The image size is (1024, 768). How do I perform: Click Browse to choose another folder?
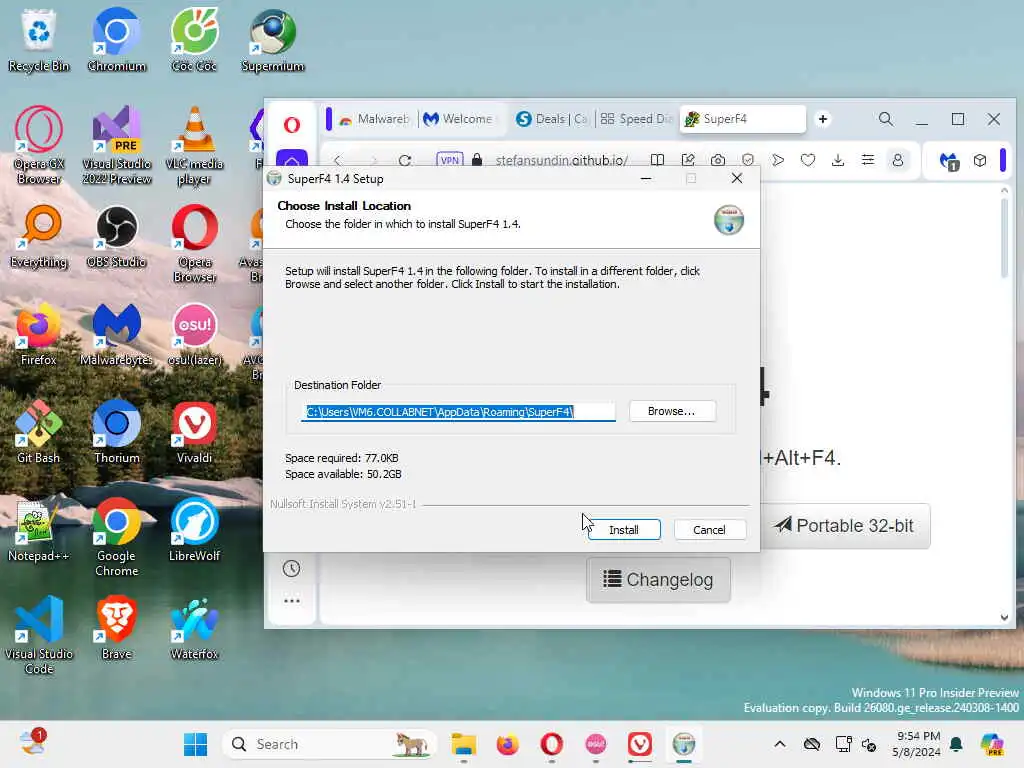[x=672, y=411]
